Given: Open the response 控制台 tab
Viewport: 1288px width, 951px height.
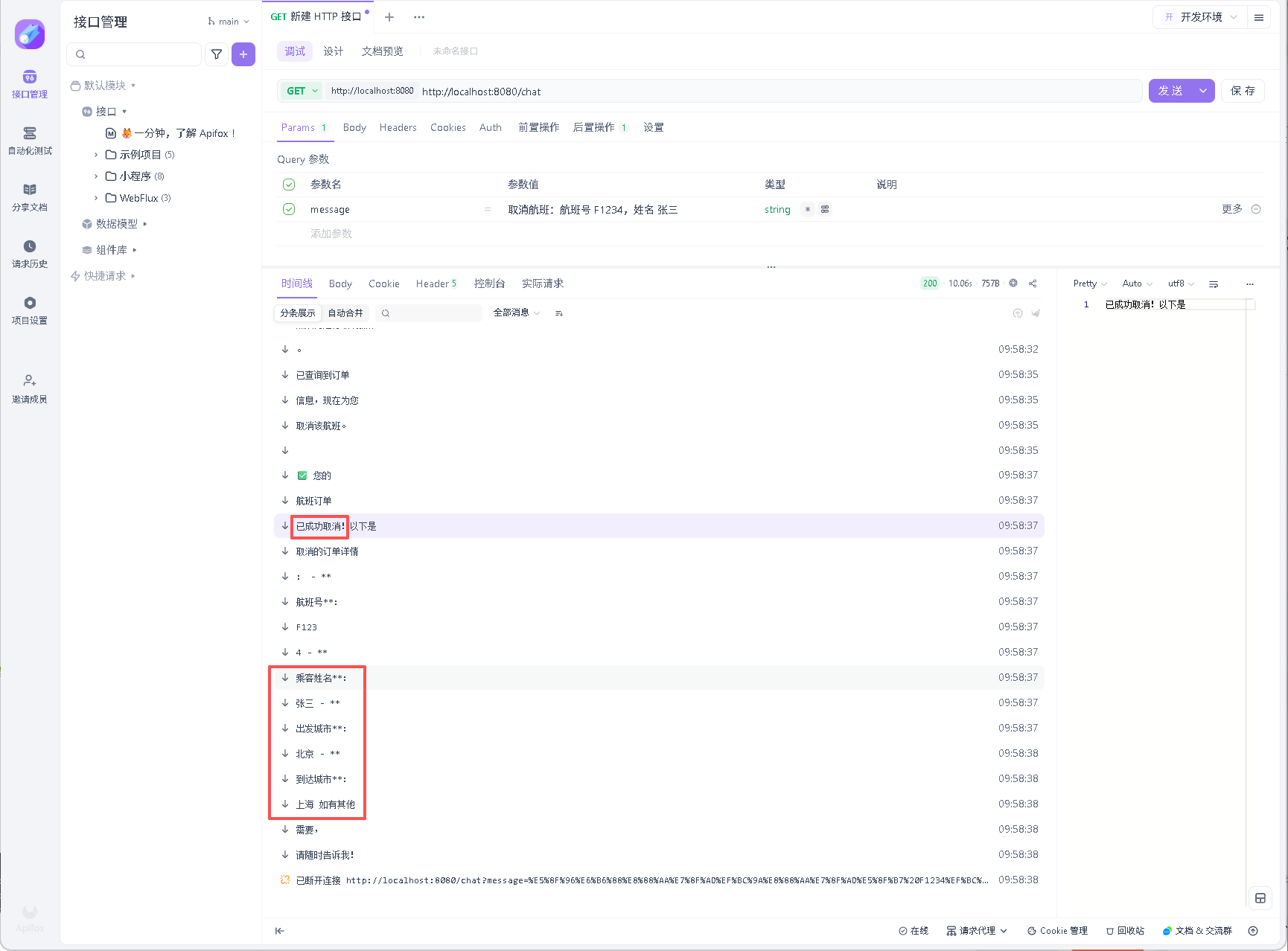Looking at the screenshot, I should coord(490,284).
